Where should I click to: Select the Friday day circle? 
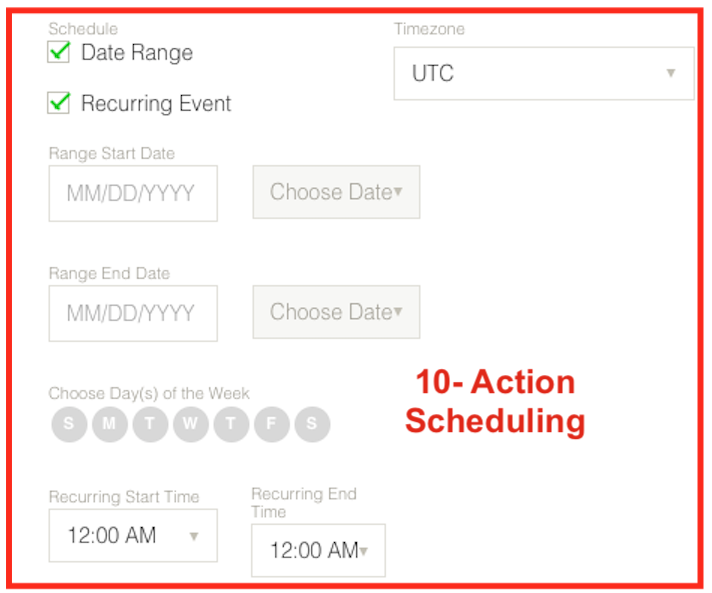271,424
